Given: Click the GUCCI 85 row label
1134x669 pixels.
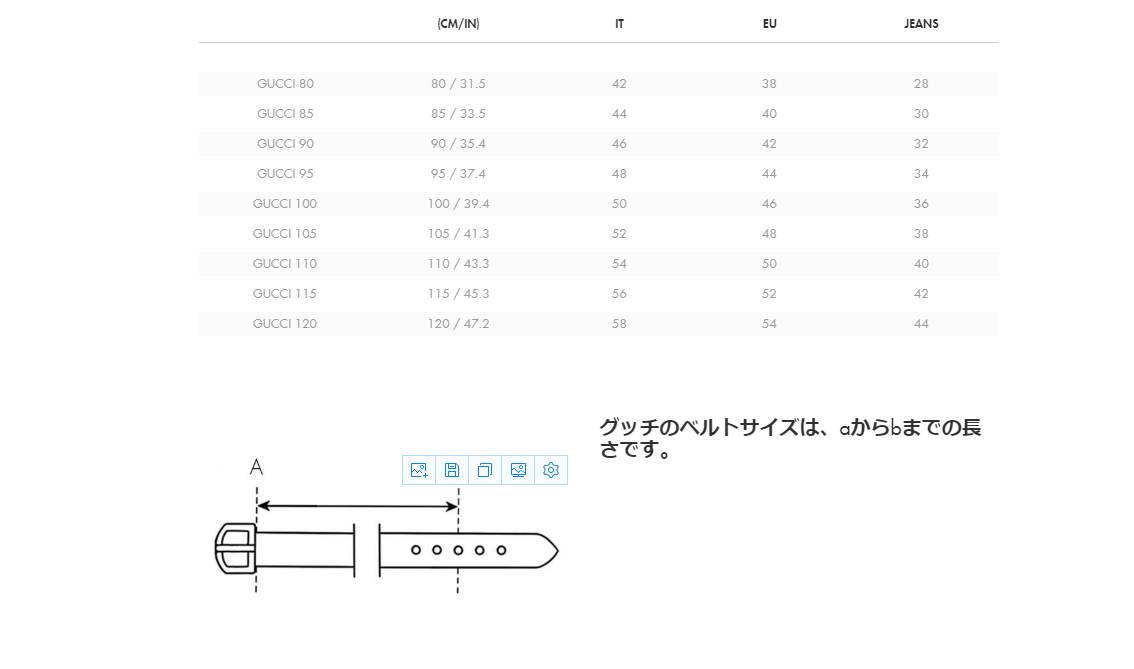Looking at the screenshot, I should pyautogui.click(x=285, y=114).
